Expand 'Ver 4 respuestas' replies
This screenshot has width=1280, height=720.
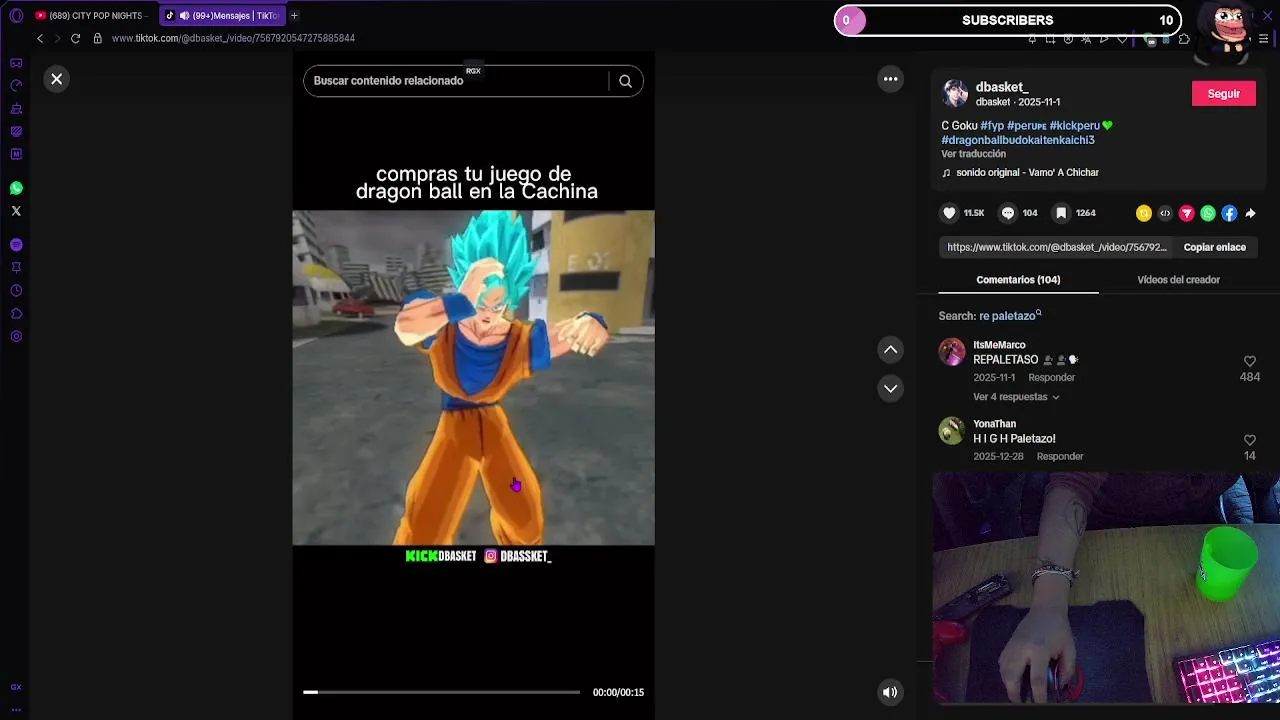coord(1016,397)
